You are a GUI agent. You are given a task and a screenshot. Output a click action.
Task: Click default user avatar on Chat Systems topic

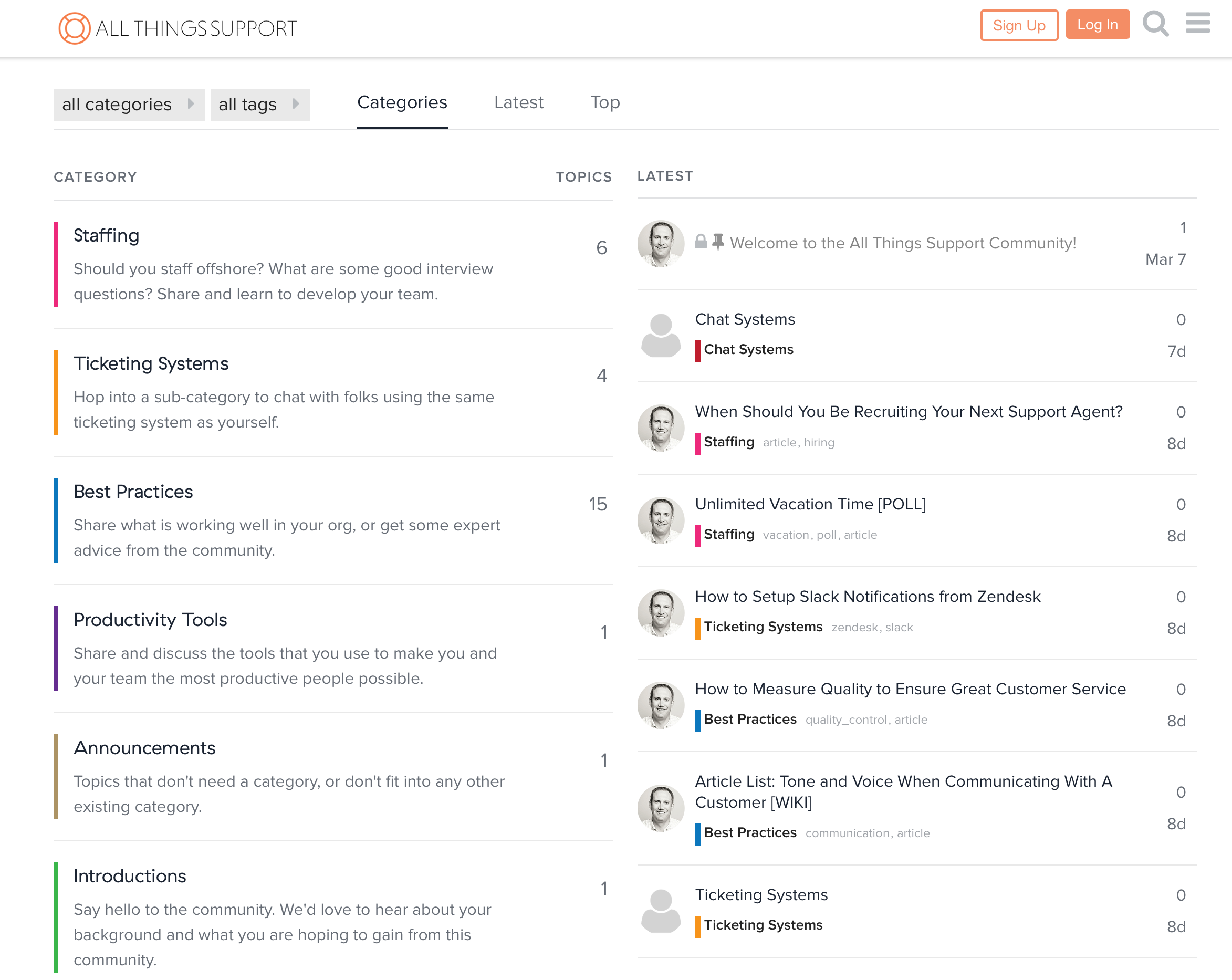point(661,336)
